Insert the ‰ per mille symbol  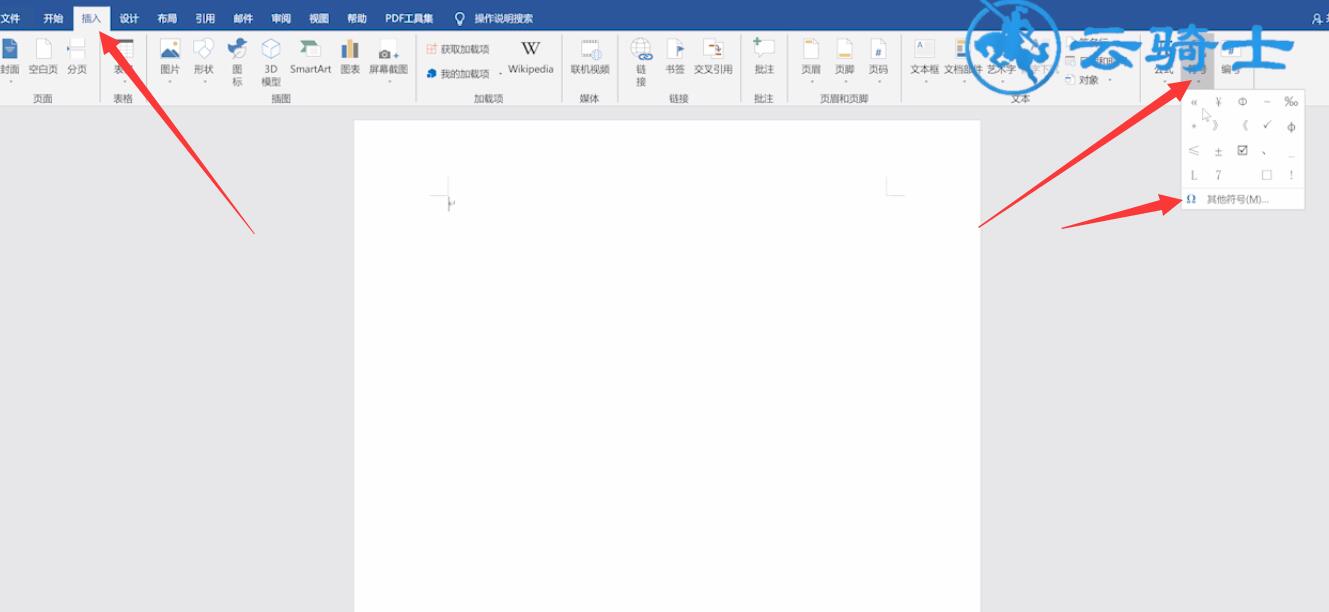pos(1291,101)
